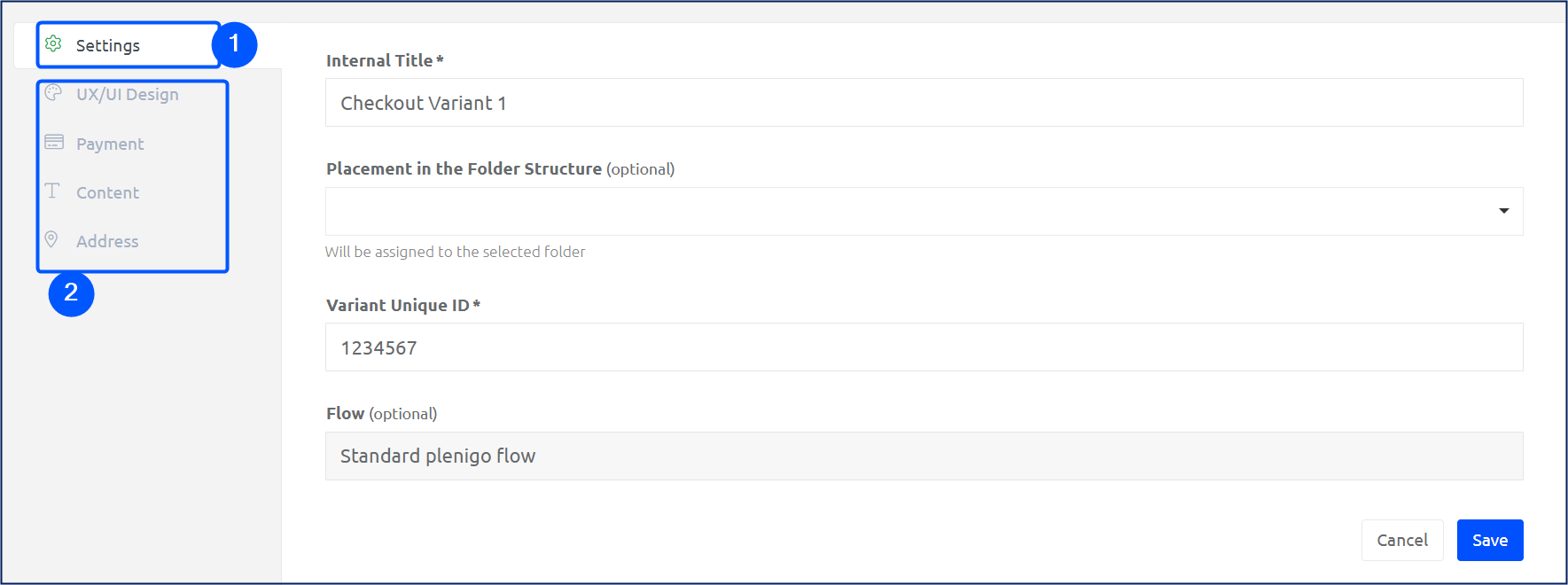Image resolution: width=1568 pixels, height=585 pixels.
Task: Click into the Variant Unique ID field
Action: (x=924, y=347)
